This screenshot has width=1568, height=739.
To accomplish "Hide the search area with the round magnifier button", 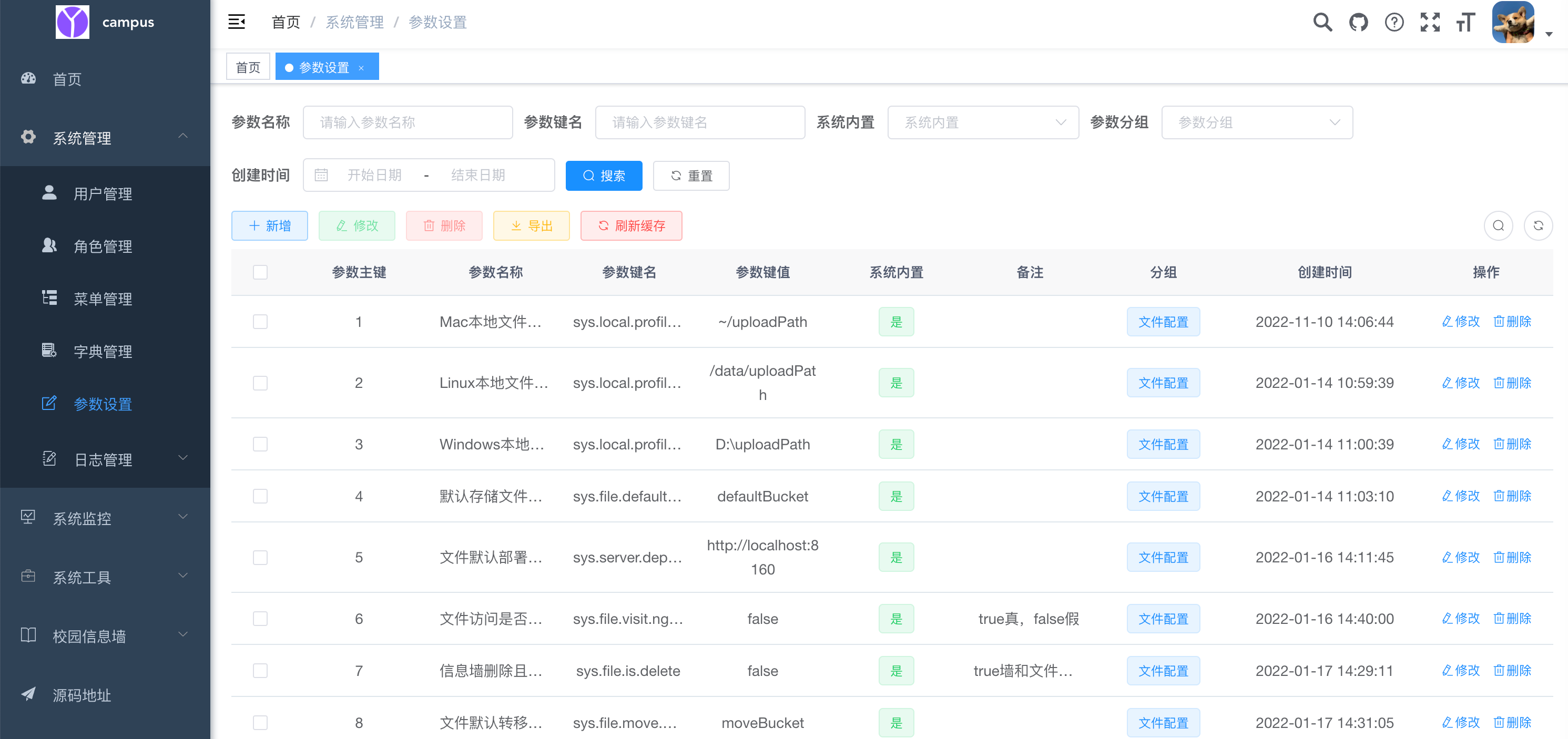I will tap(1498, 225).
